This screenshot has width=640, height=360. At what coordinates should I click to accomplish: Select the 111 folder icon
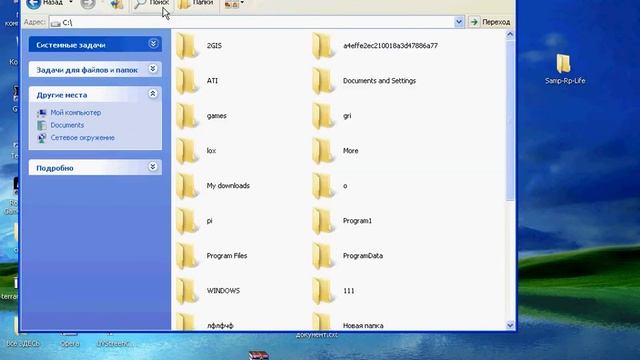coord(324,291)
